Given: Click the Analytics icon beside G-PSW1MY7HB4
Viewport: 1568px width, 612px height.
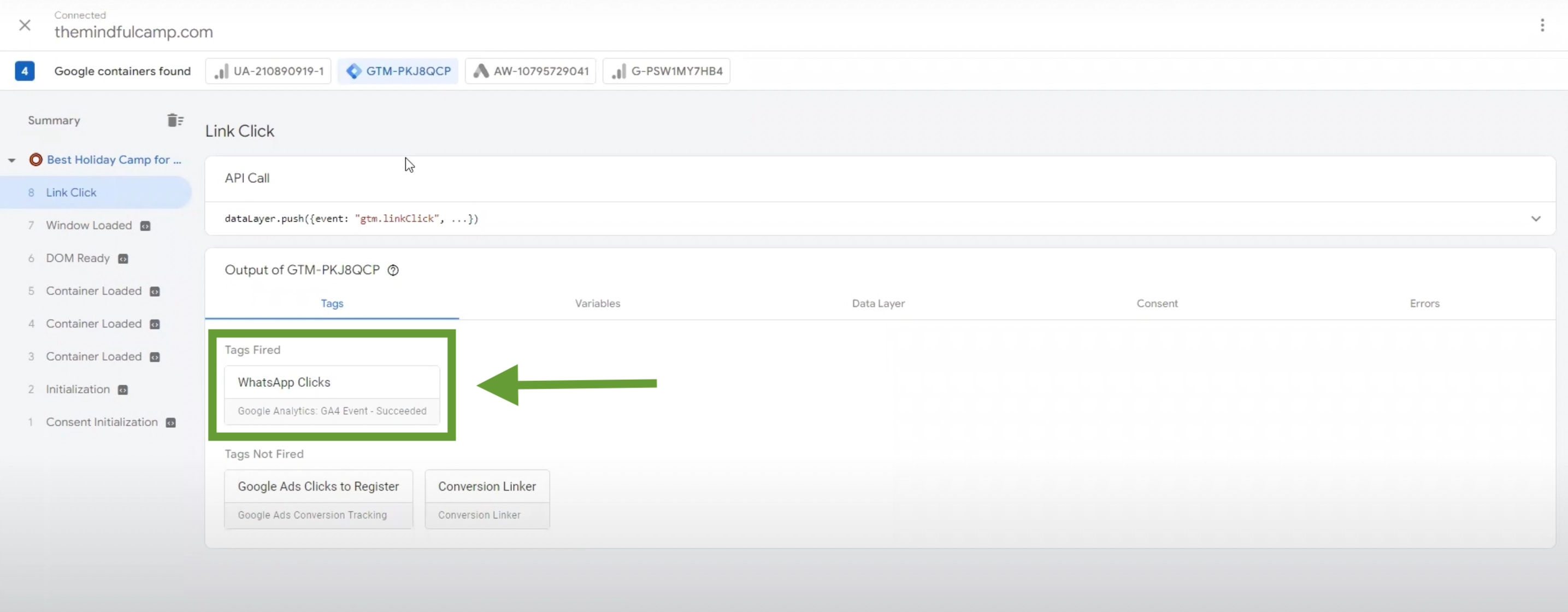Looking at the screenshot, I should point(618,71).
